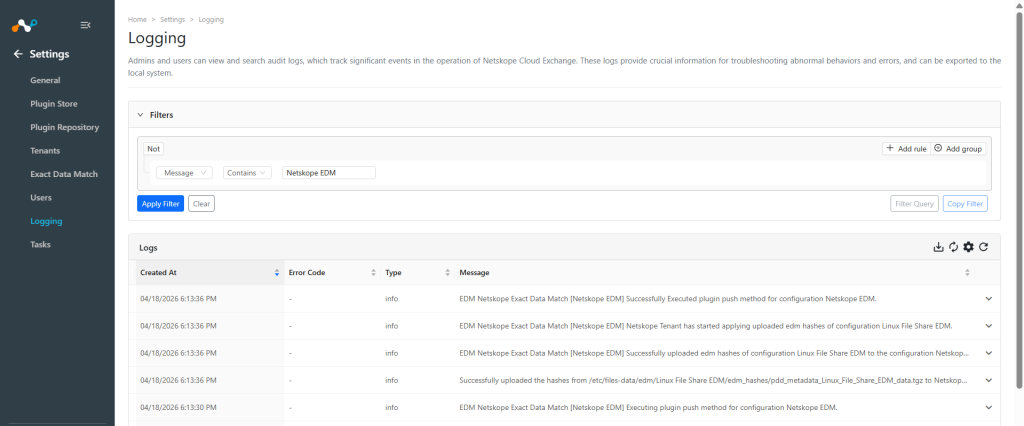Expand row 'Successfully uploaded the hashes from /etc'
1024x426 pixels.
tap(988, 380)
